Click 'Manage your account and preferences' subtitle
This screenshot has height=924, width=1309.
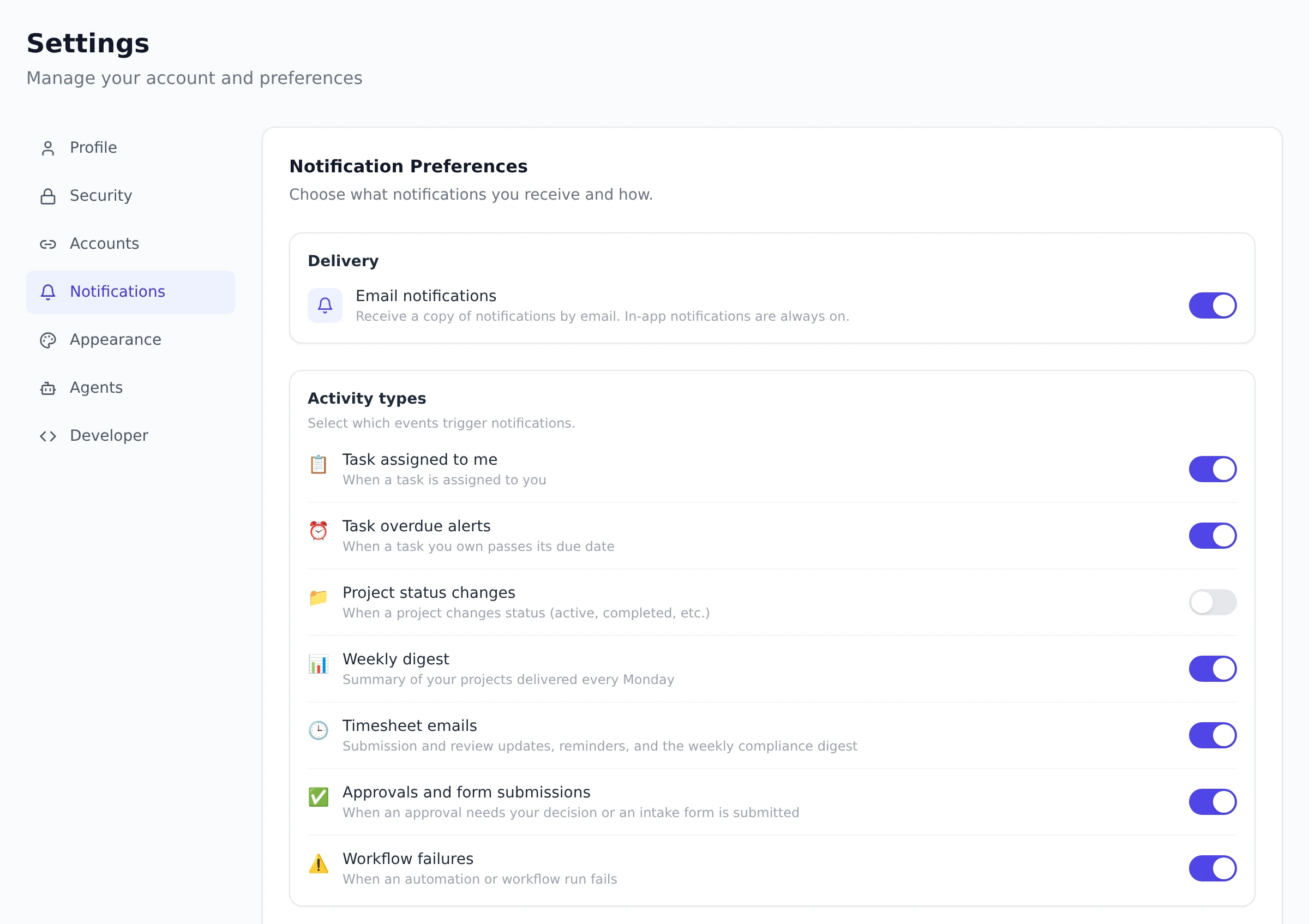tap(194, 78)
